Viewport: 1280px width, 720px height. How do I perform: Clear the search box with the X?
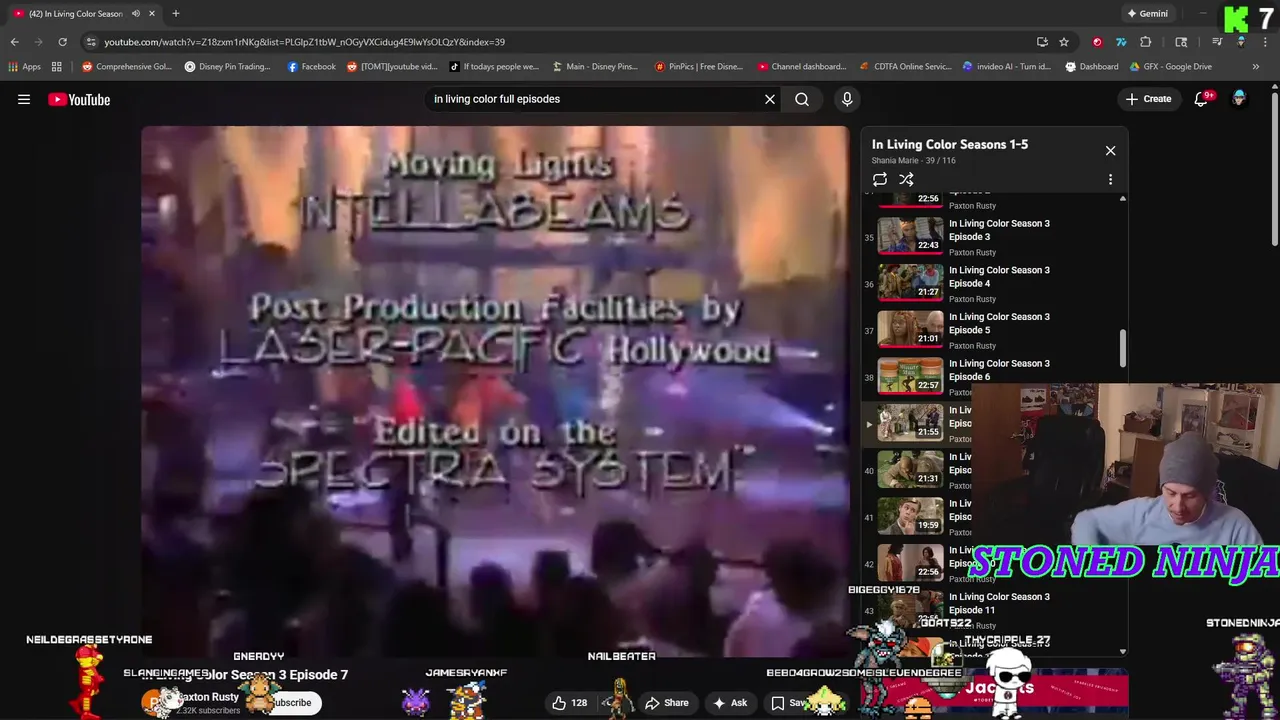tap(770, 99)
